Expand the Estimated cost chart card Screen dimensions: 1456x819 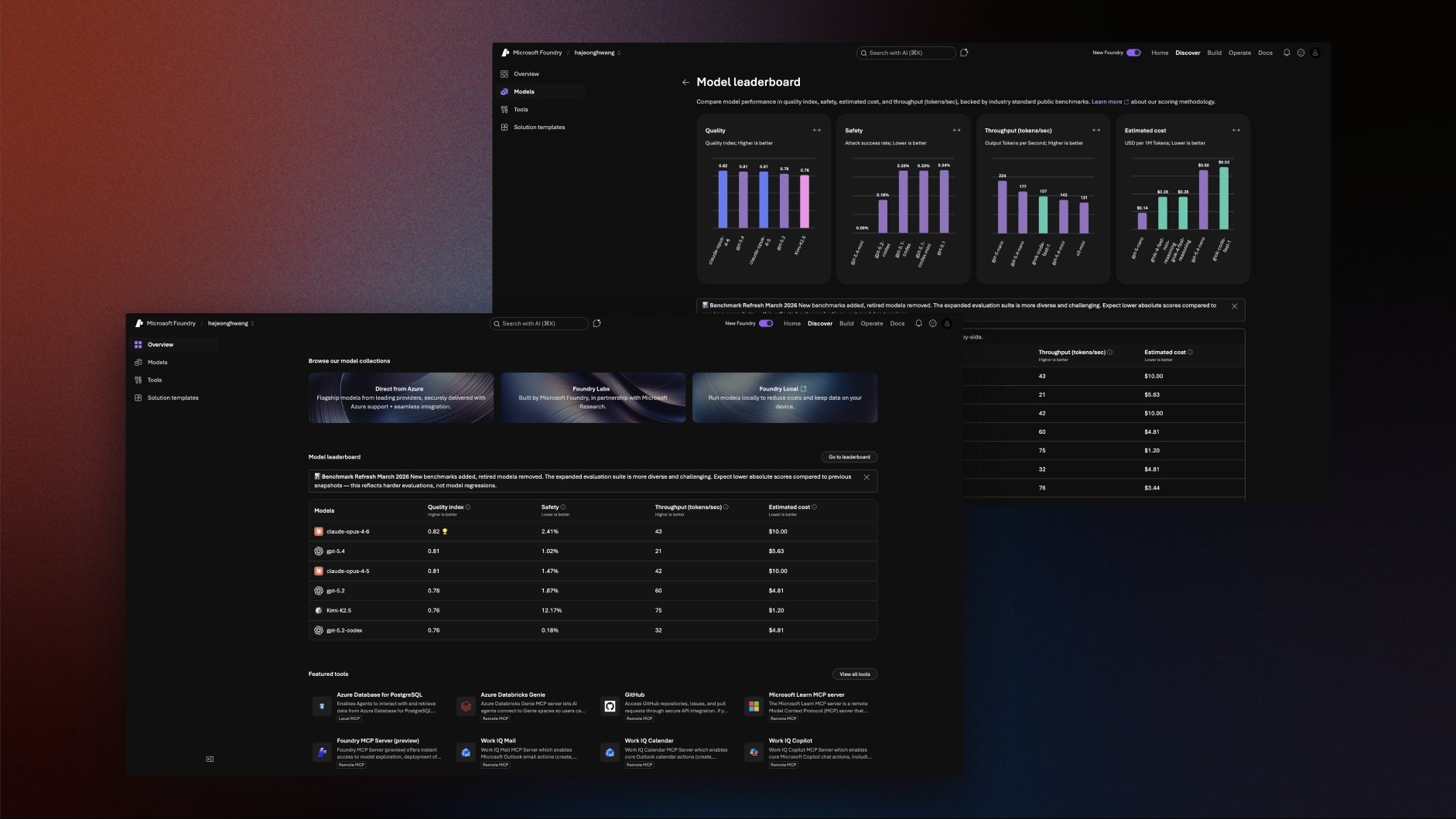pos(1236,130)
